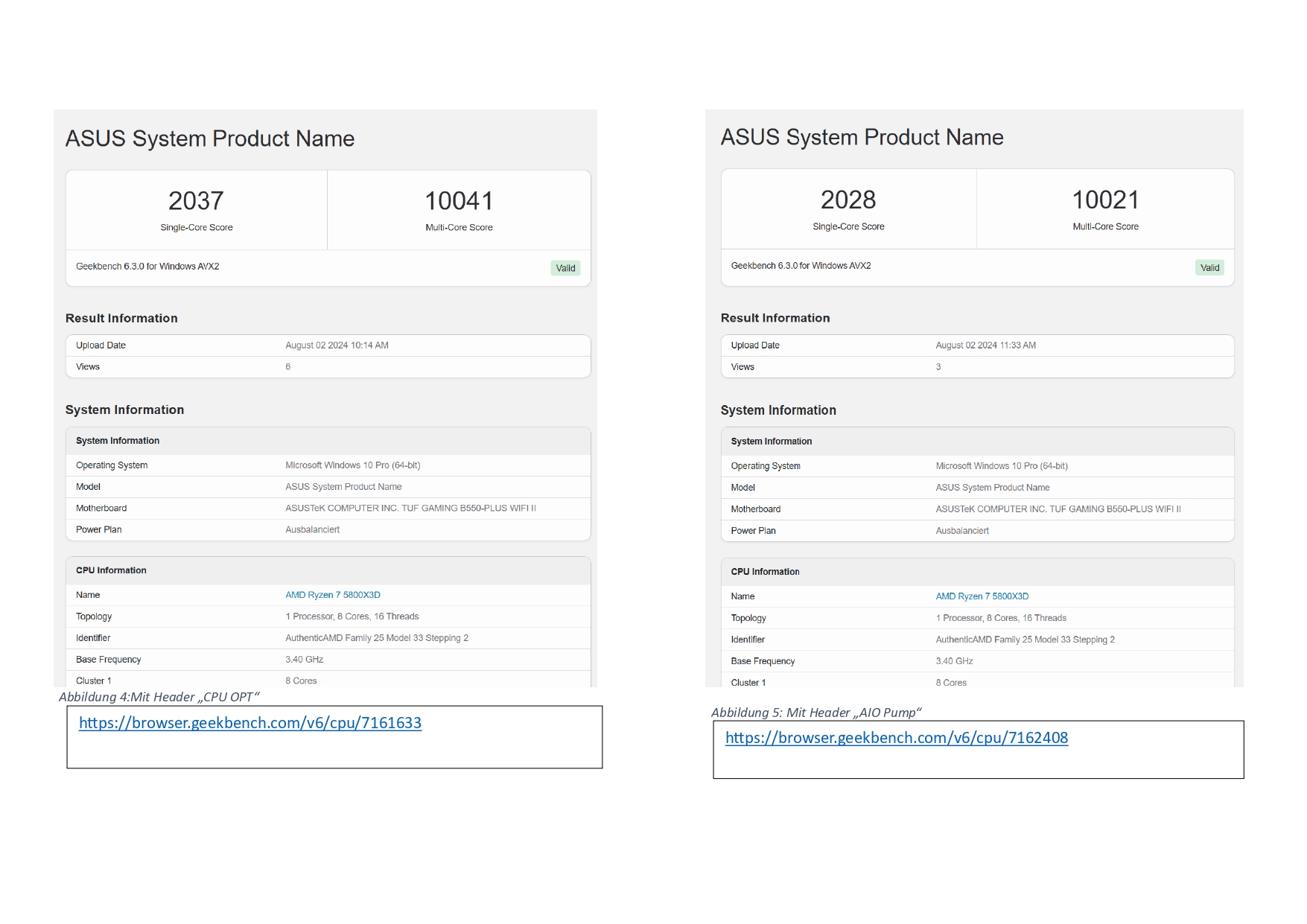Click left topology 1 Processor, 8 Cores, 16 Threads
Screen dimensions: 1307x924
click(x=352, y=616)
